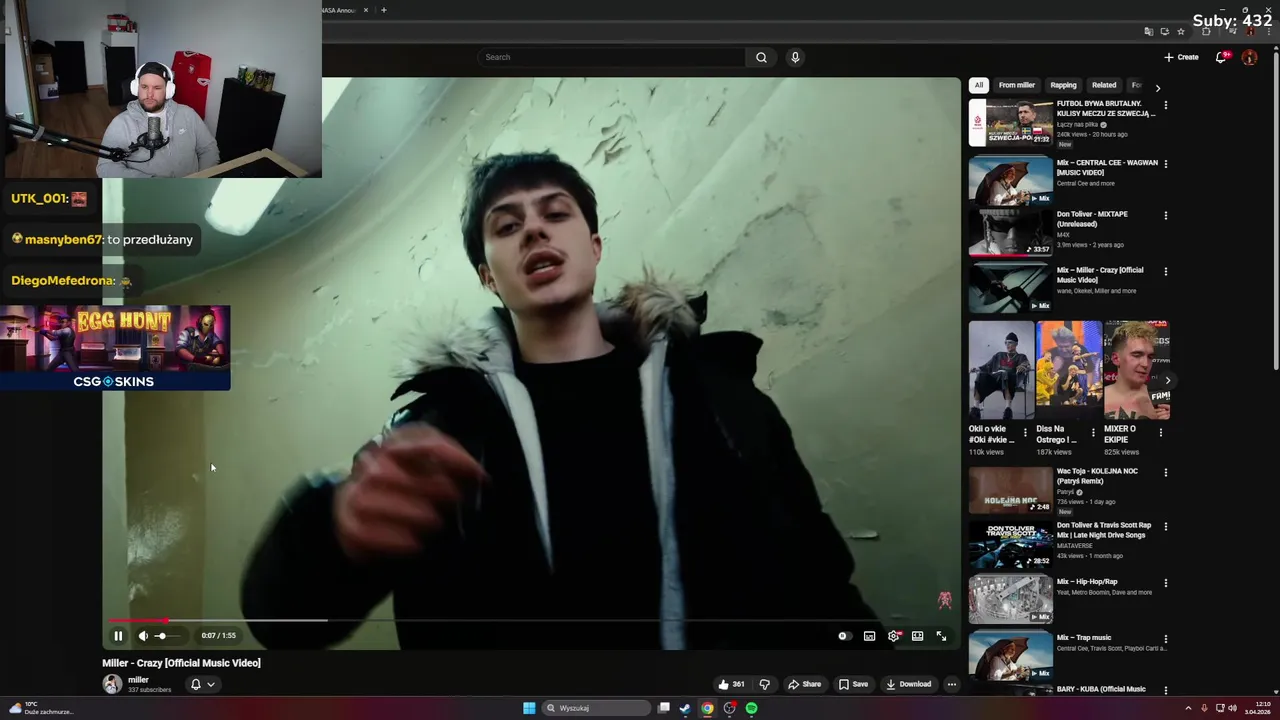The height and width of the screenshot is (720, 1280).
Task: Open options for Mix – Hip-Hop/Rap
Action: pos(1165,582)
